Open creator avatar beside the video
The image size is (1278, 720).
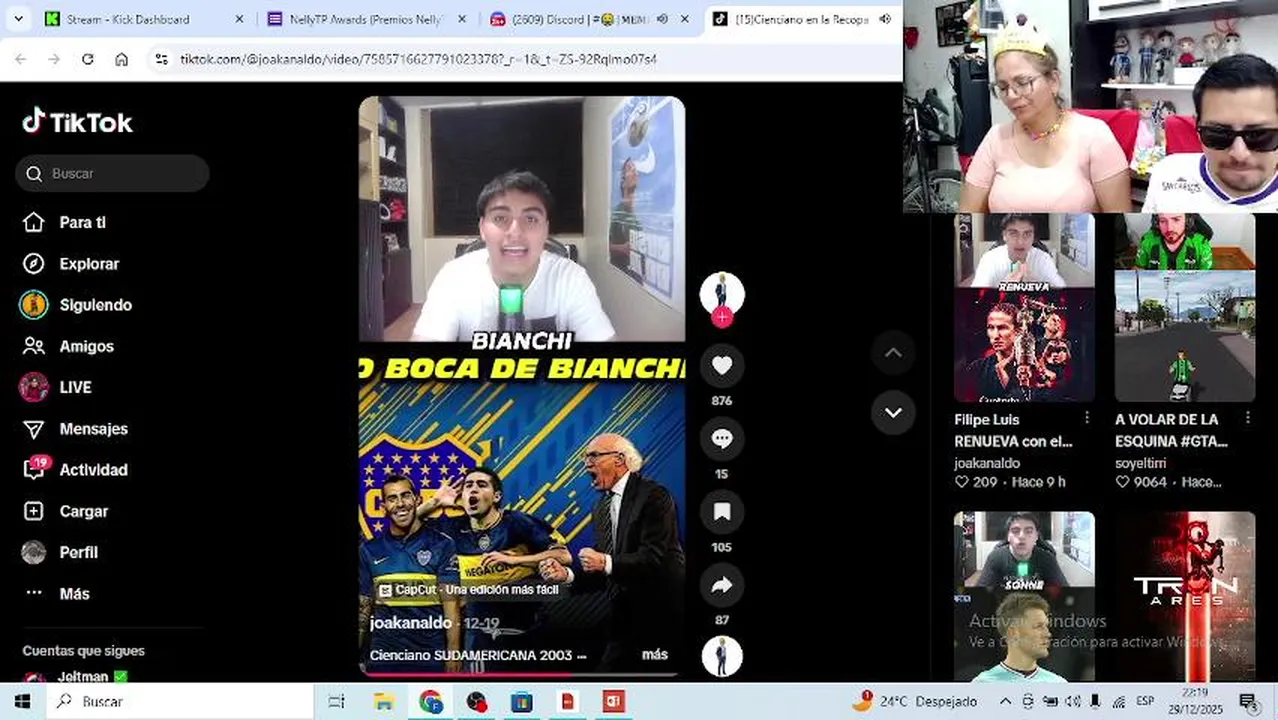point(722,293)
